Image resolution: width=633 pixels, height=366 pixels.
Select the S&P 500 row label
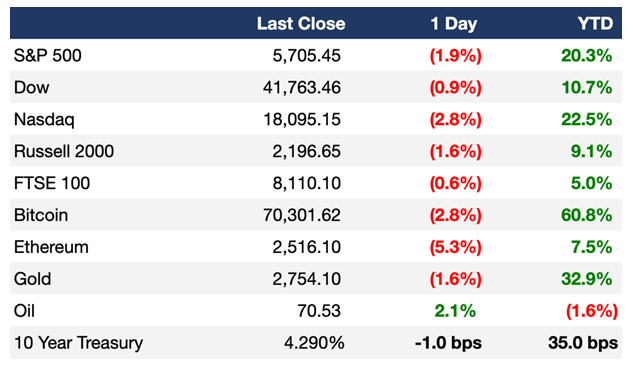click(48, 55)
